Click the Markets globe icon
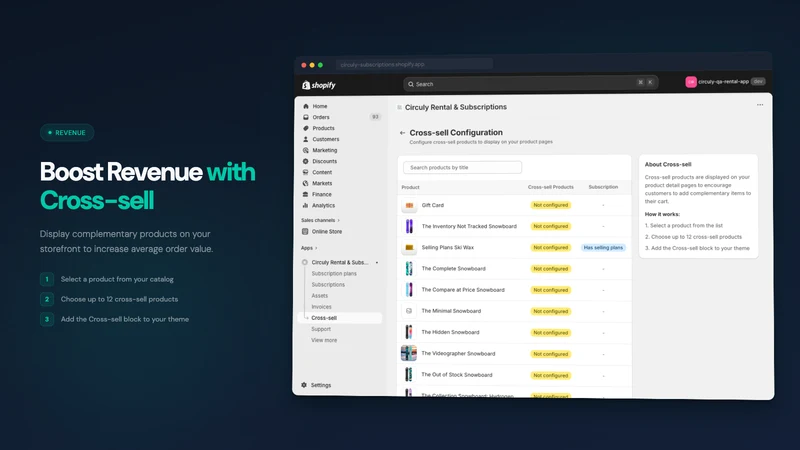Screen dimensions: 800x450 click(x=306, y=183)
